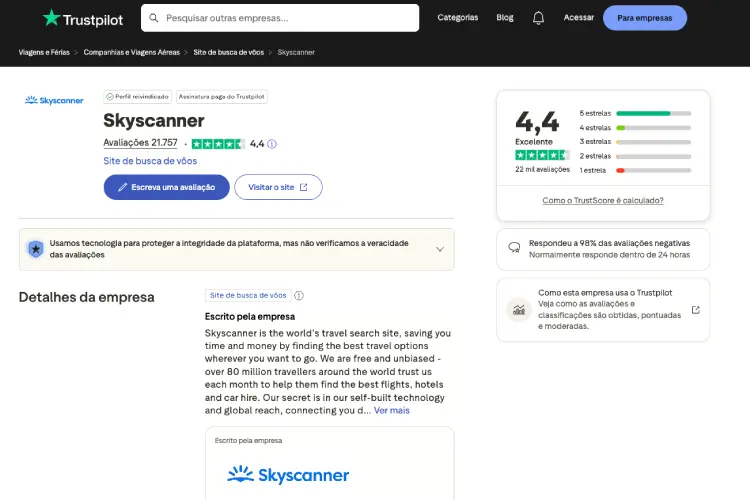
Task: Click the speech bubble reply icon
Action: point(514,247)
